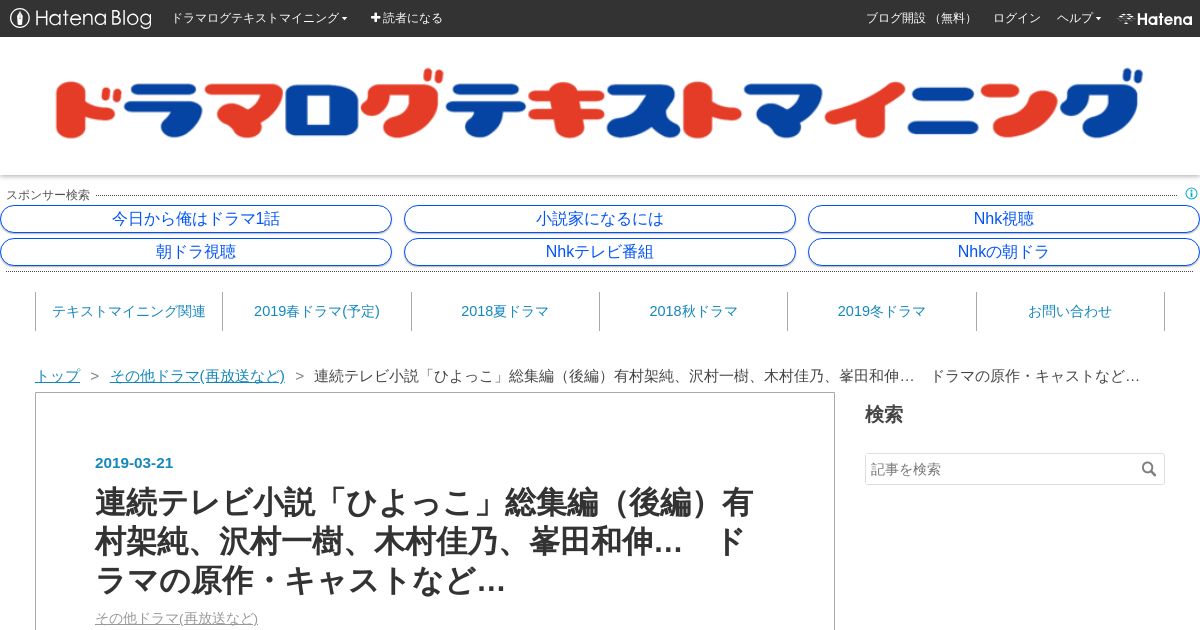1200x630 pixels.
Task: Click the article date 2019-03-21
Action: [134, 463]
